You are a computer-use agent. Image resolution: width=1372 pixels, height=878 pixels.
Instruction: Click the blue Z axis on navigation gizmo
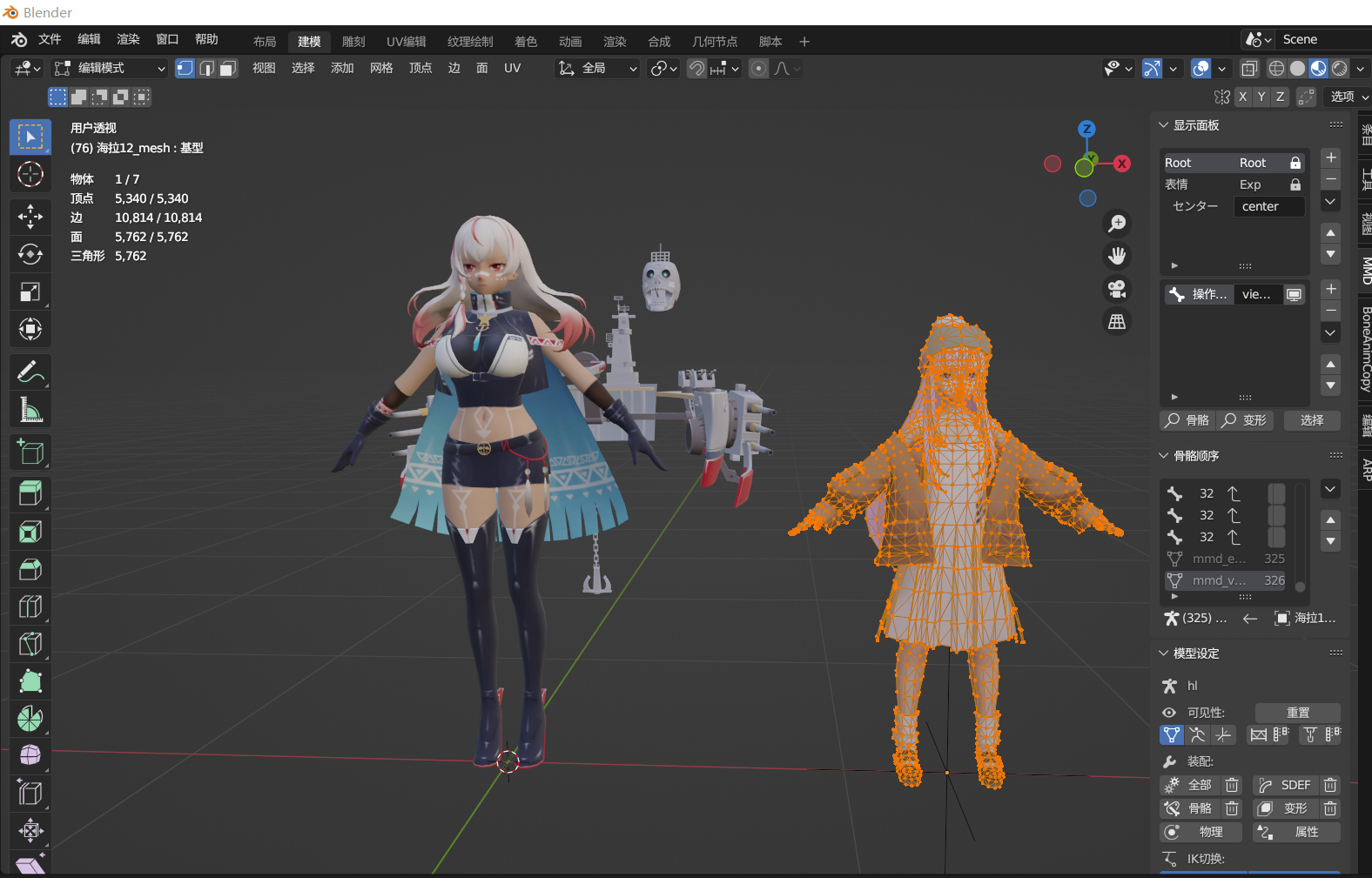[x=1086, y=129]
